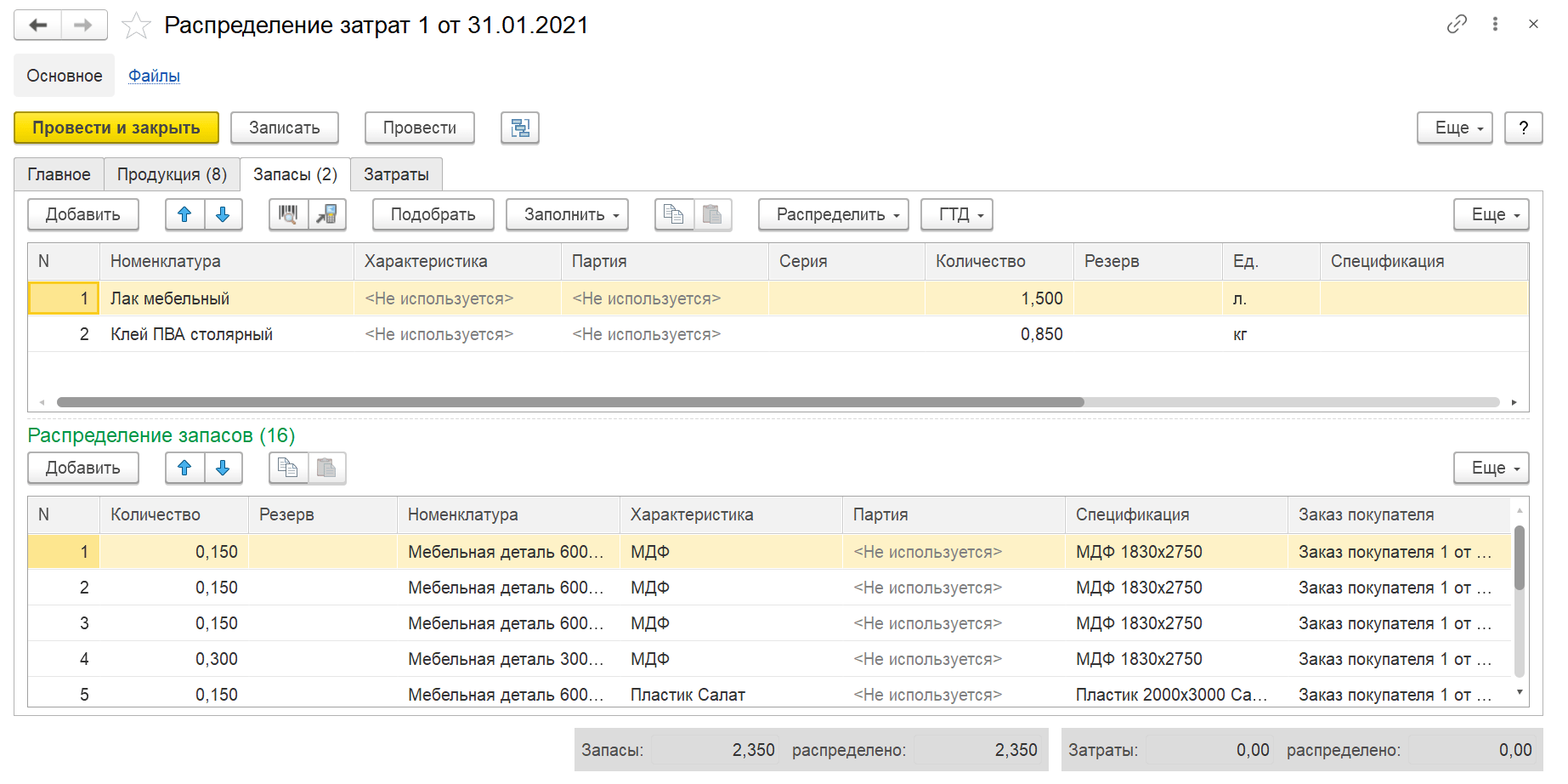Expand the ГТД dropdown

(956, 214)
